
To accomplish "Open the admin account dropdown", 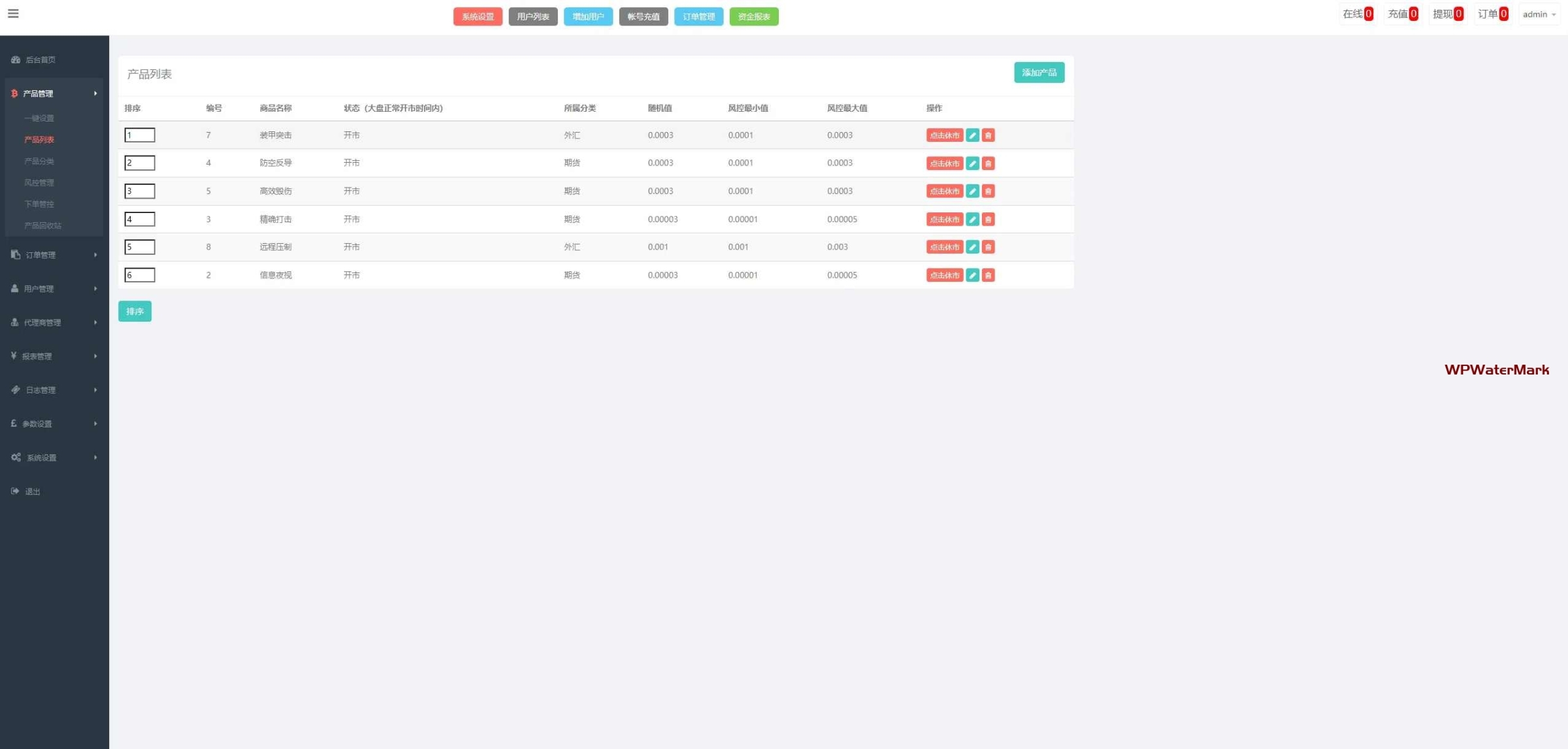I will [1539, 14].
